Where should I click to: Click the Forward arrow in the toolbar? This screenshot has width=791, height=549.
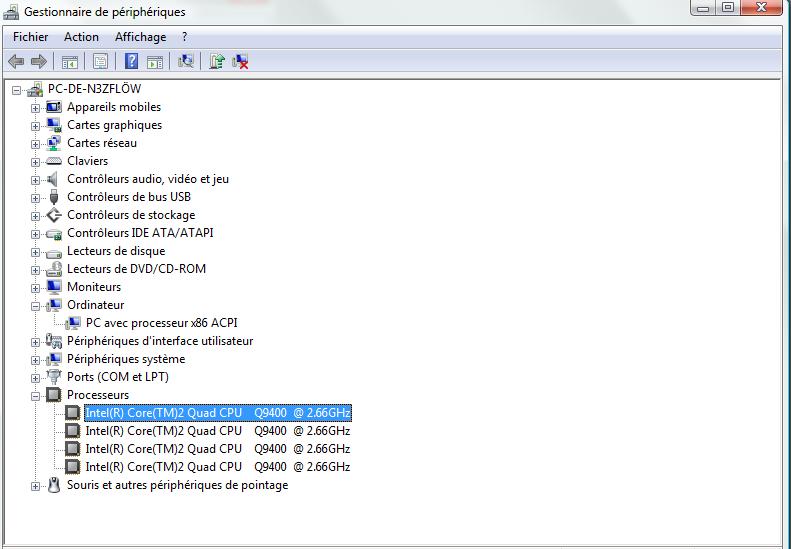tap(39, 62)
